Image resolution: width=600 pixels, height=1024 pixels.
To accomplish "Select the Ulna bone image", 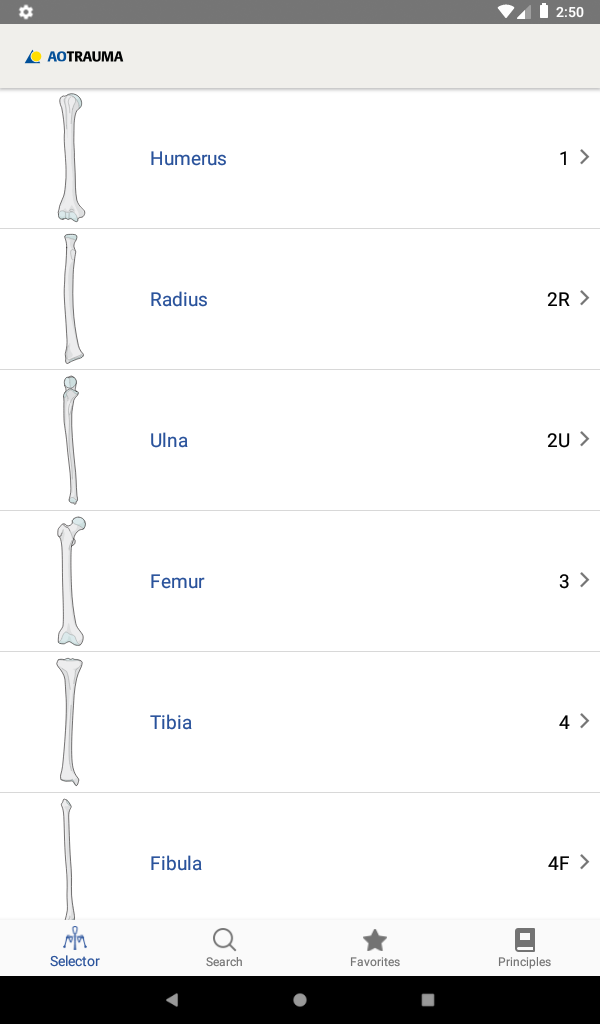I will pos(71,440).
